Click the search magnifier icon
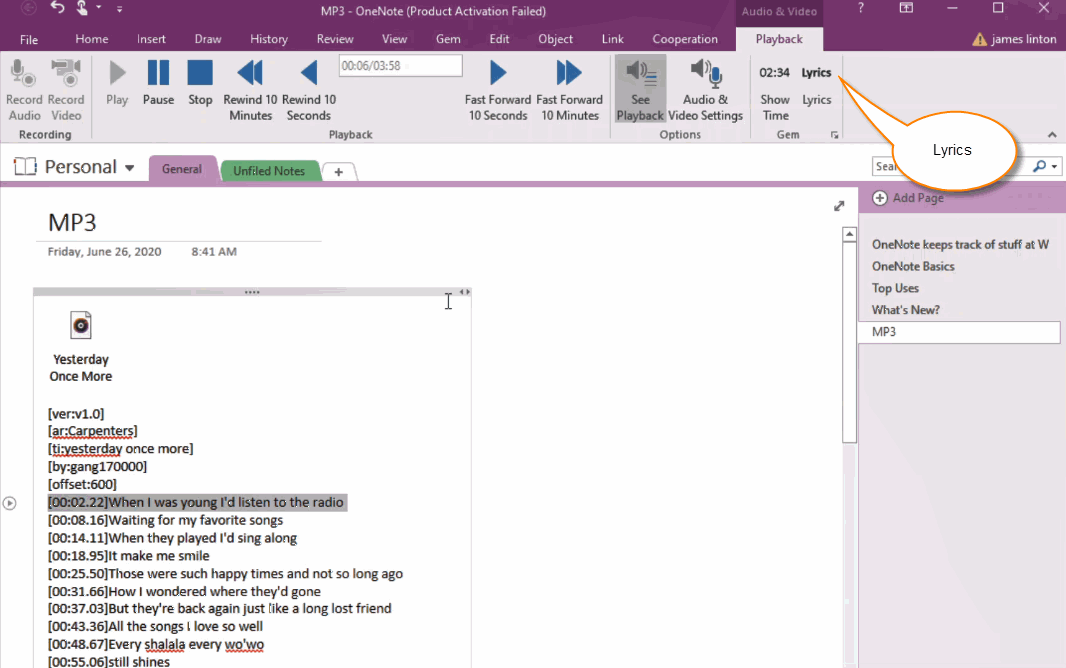 click(1039, 166)
